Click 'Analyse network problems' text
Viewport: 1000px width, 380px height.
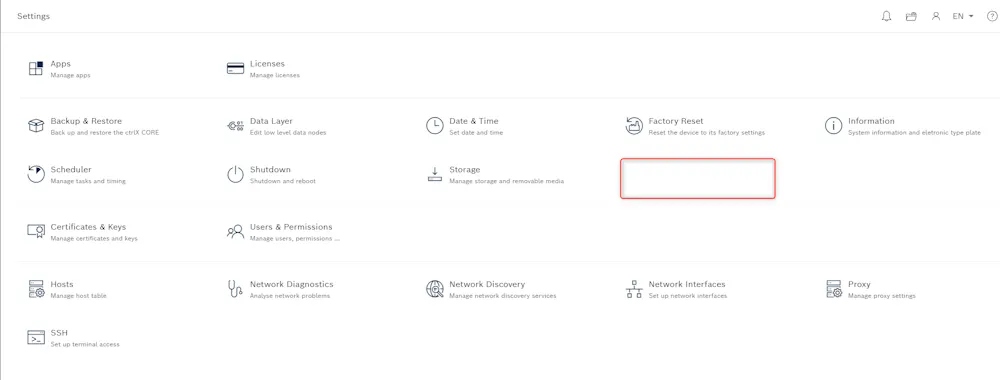pos(290,296)
